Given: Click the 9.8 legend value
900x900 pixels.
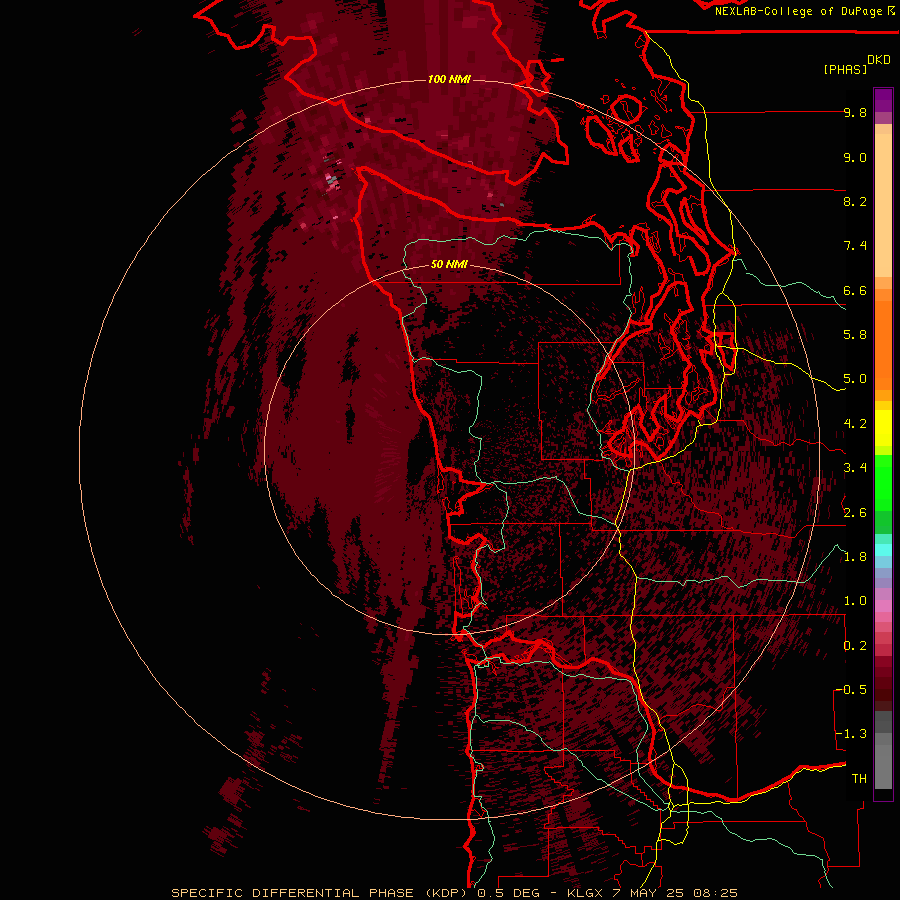Looking at the screenshot, I should click(x=855, y=112).
